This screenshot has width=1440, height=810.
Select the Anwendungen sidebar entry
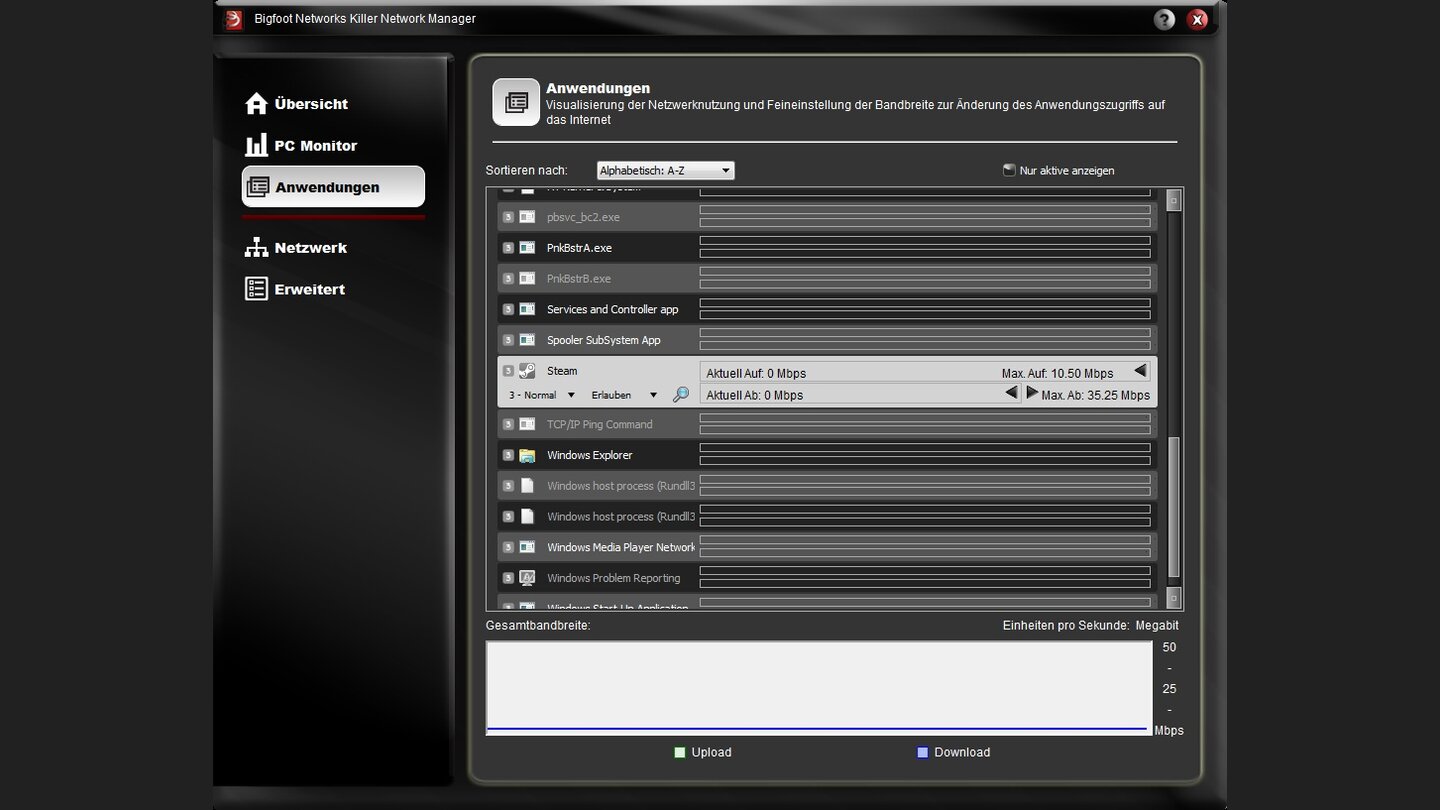click(333, 187)
